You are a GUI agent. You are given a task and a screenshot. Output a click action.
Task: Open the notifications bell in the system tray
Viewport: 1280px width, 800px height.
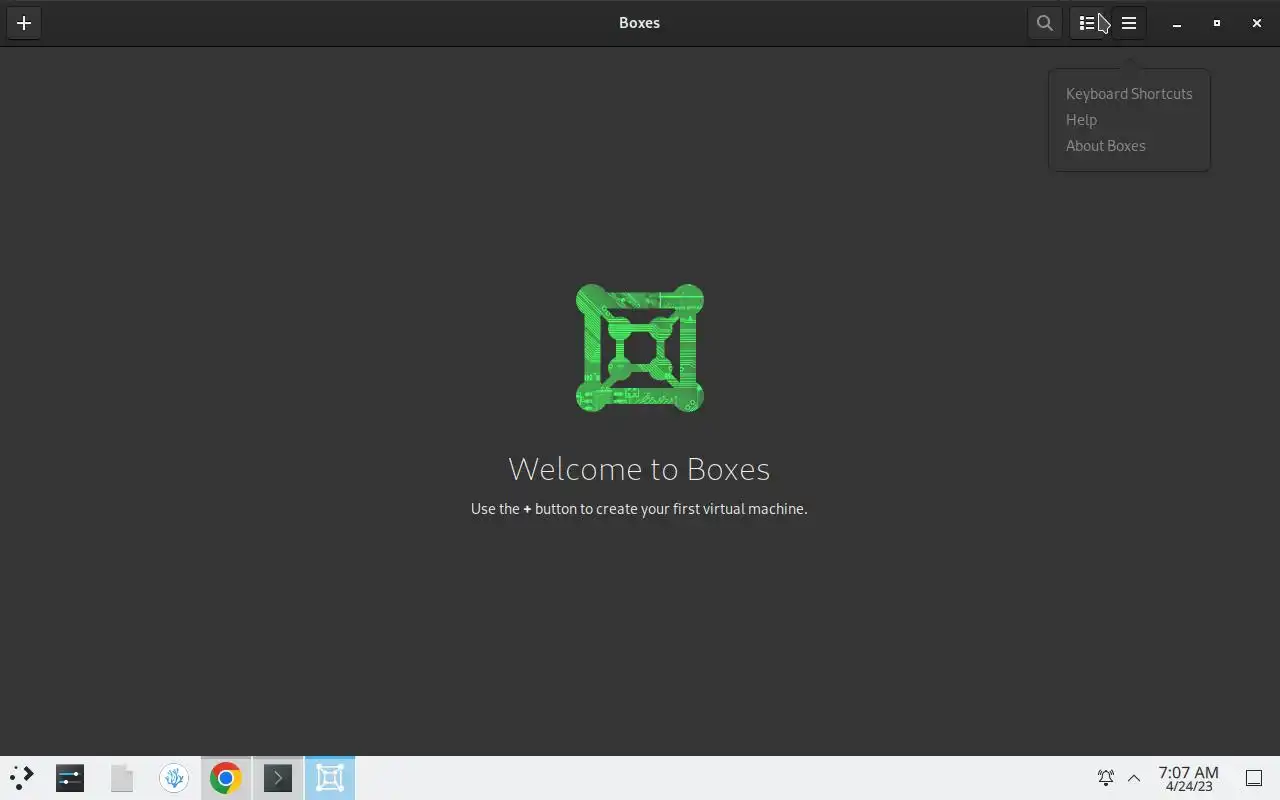point(1106,777)
